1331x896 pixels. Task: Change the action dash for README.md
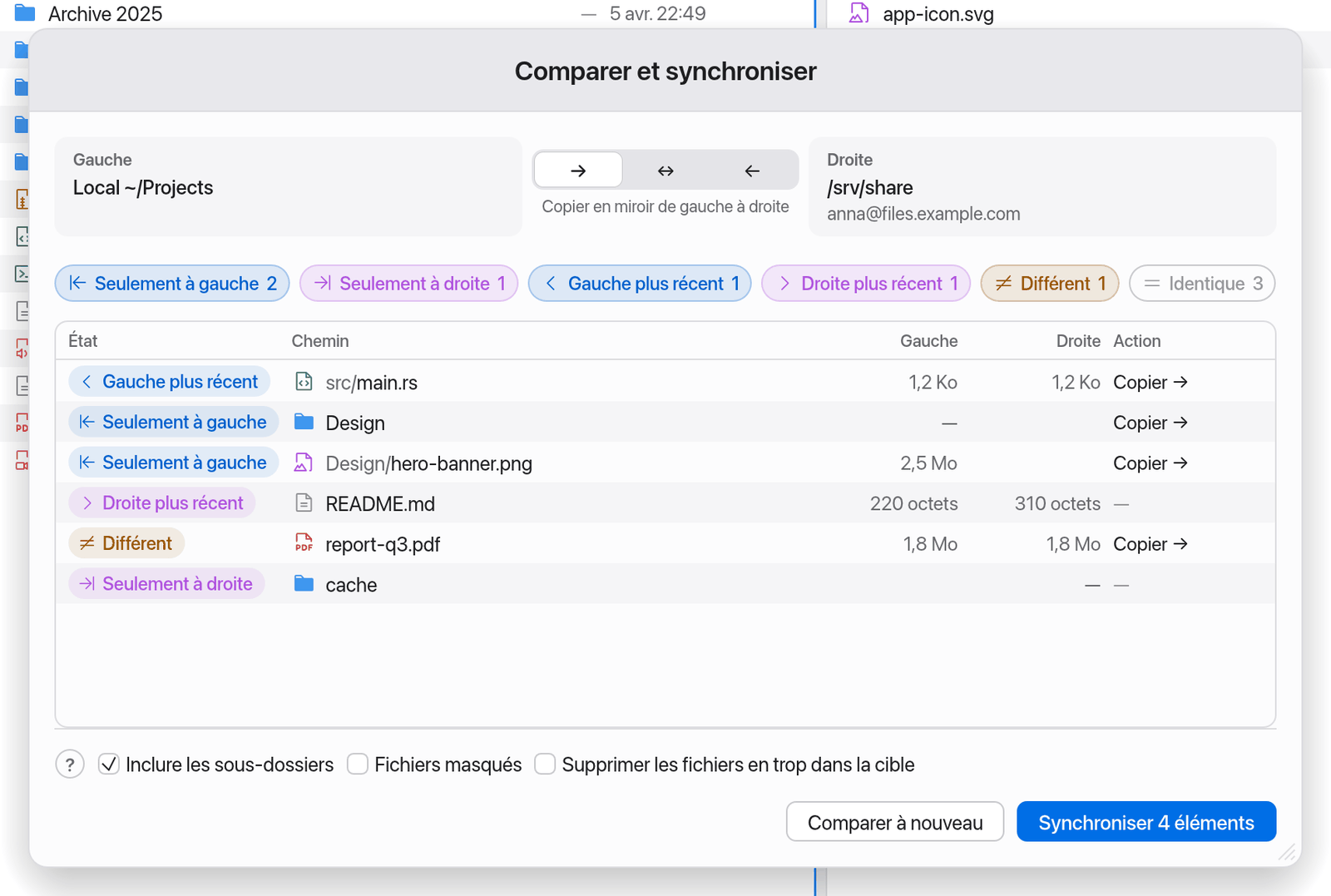tap(1121, 504)
